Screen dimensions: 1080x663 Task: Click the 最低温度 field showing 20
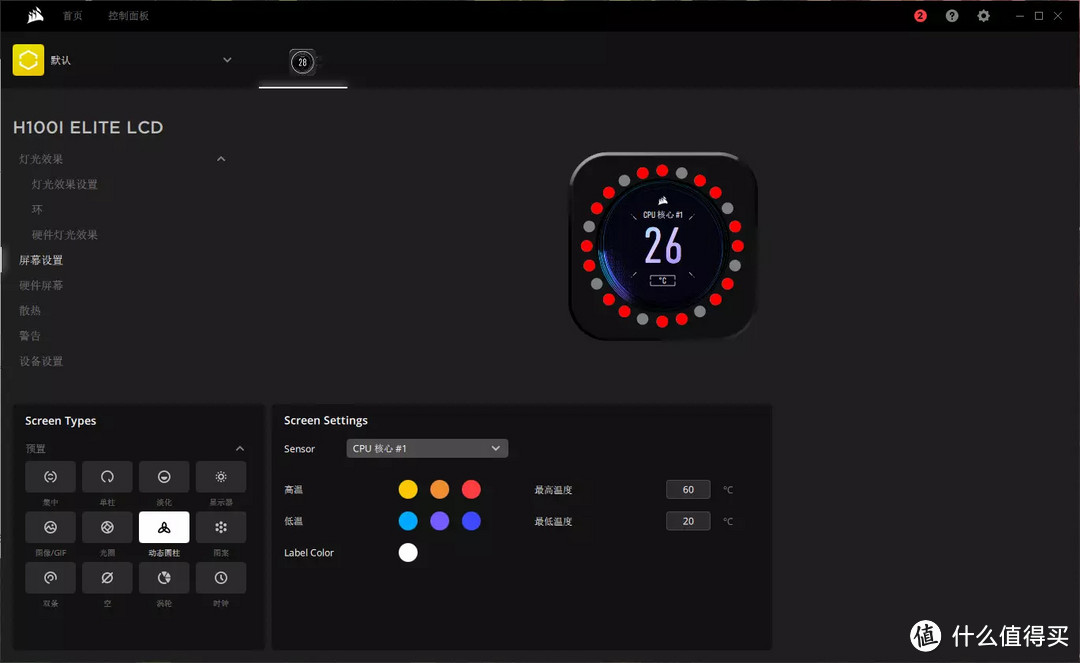(x=688, y=521)
